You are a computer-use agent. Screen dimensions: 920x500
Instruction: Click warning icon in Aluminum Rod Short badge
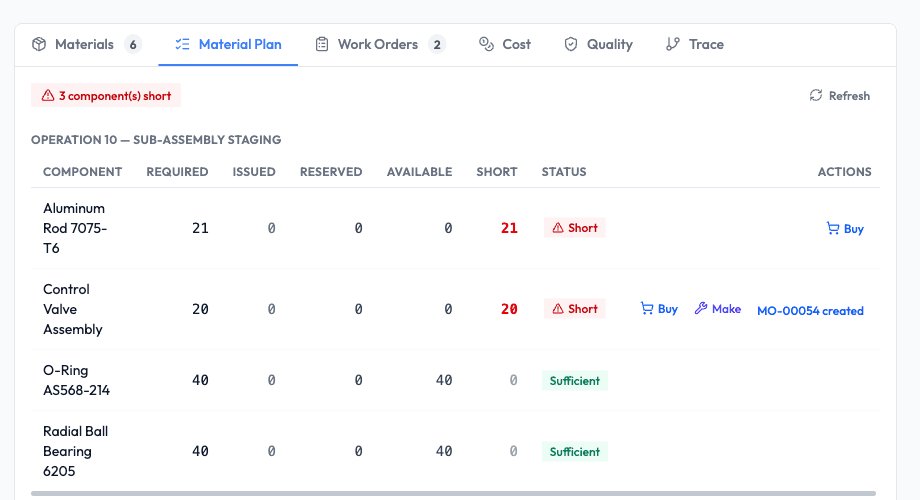558,228
